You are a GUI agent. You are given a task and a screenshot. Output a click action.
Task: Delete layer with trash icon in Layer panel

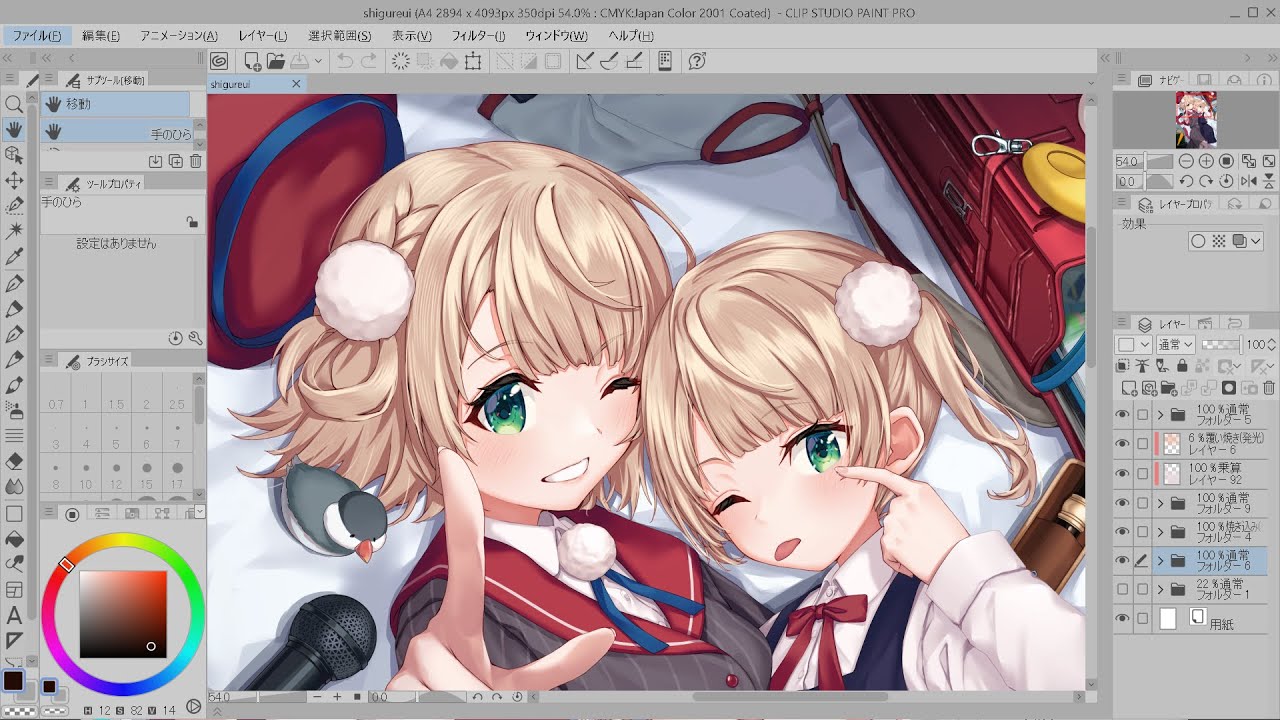[1269, 388]
